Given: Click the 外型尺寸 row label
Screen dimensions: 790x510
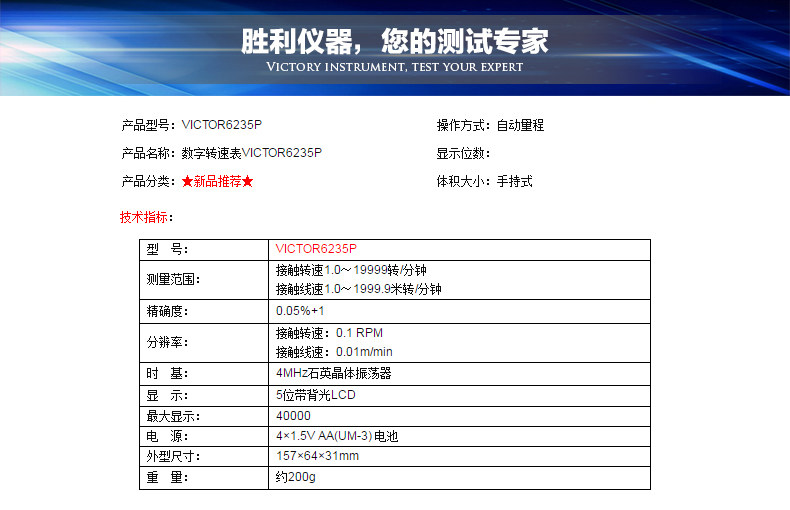Looking at the screenshot, I should [x=173, y=456].
